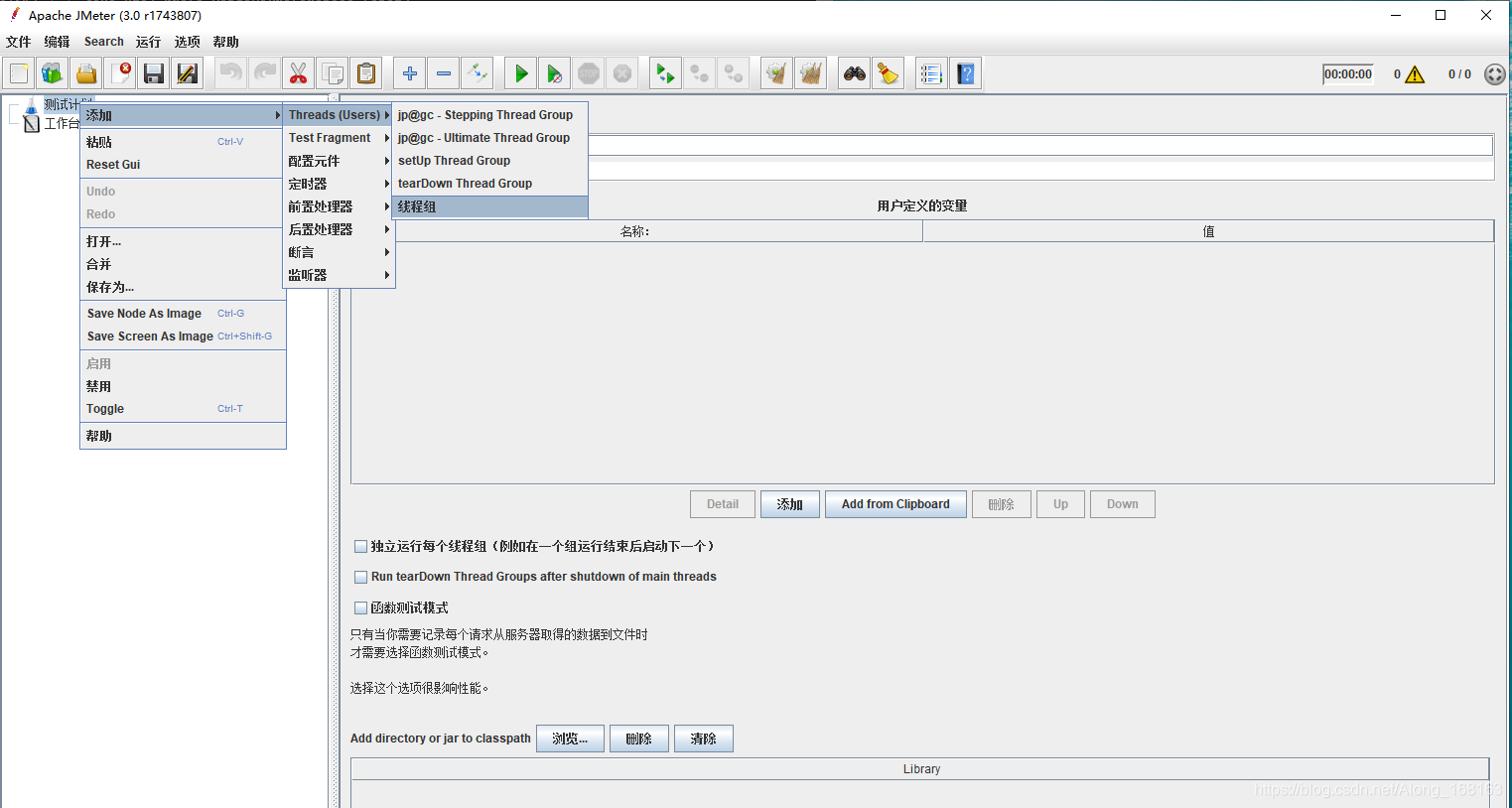Screen dimensions: 1512x808
Task: Click Save Node As Image entry
Action: click(182, 314)
